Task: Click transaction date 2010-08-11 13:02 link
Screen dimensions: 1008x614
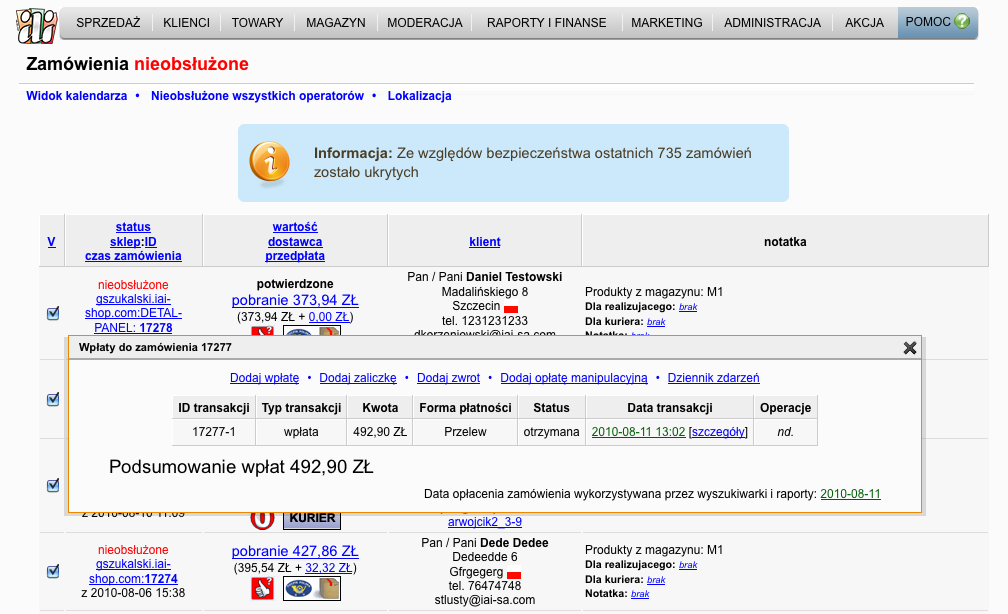Action: point(638,432)
